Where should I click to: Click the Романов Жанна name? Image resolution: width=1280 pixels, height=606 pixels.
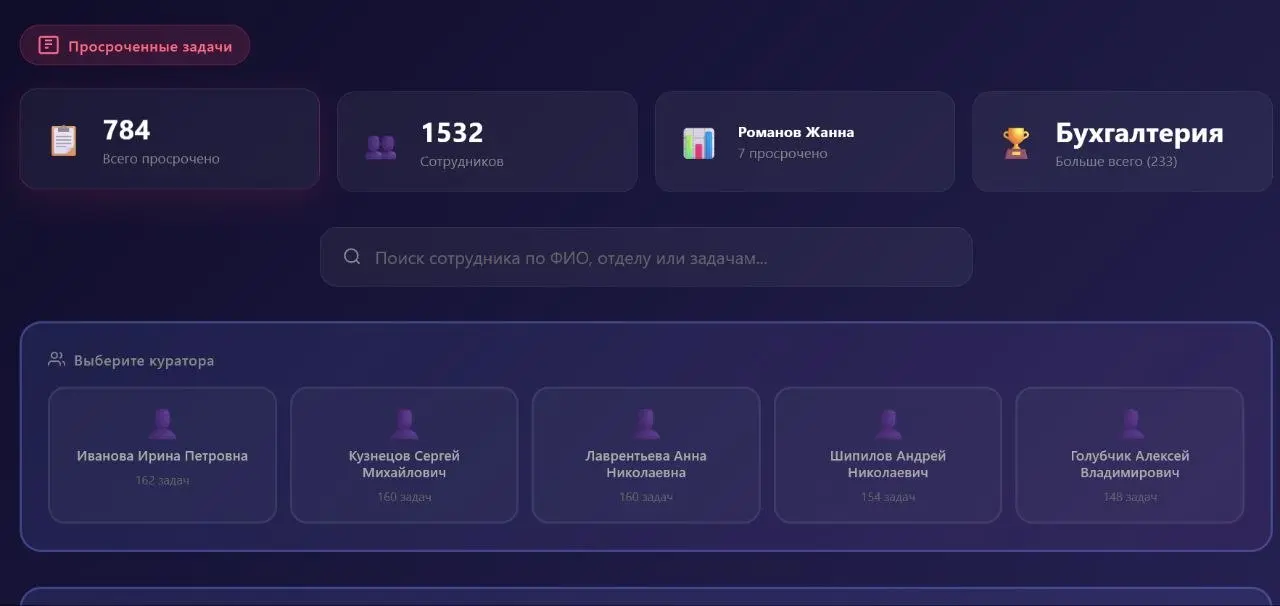[796, 132]
